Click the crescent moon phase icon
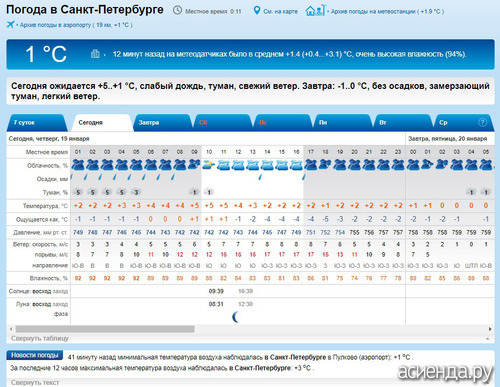The width and height of the screenshot is (500, 387). tap(235, 317)
